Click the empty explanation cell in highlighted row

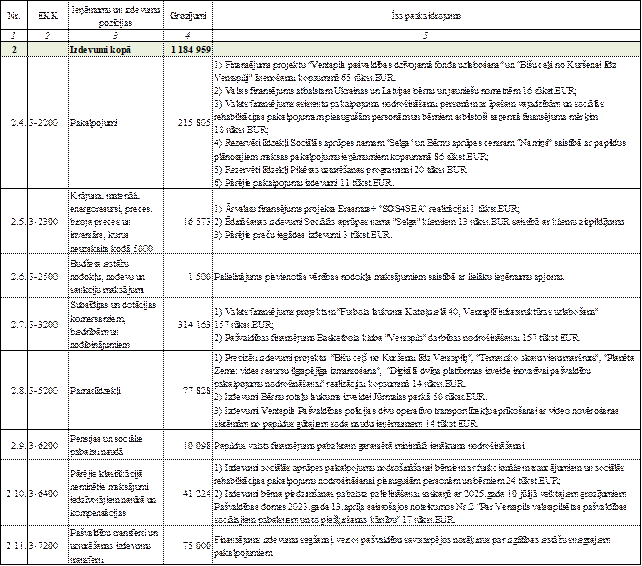pyautogui.click(x=426, y=49)
